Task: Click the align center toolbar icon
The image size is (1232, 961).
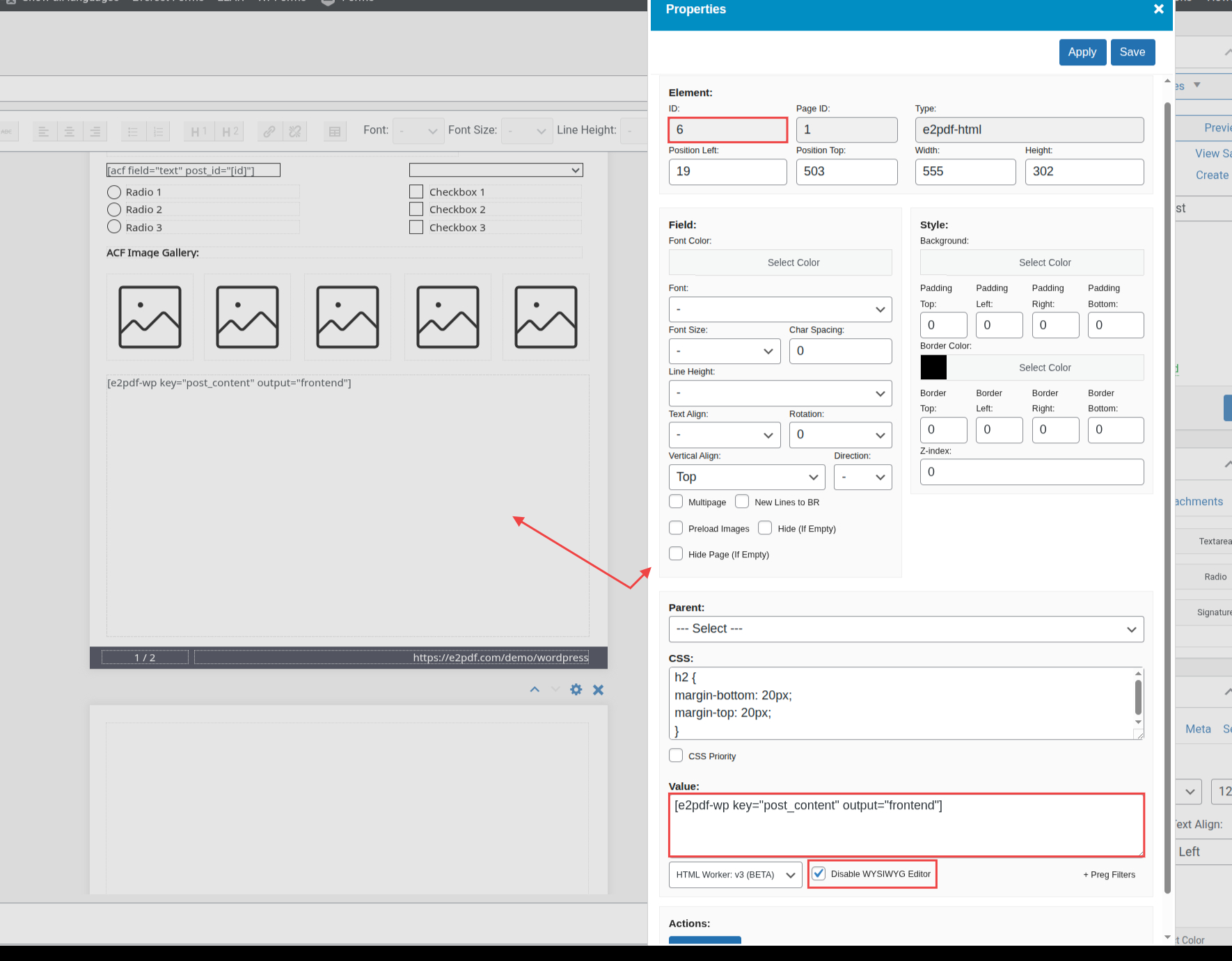Action: click(x=70, y=132)
